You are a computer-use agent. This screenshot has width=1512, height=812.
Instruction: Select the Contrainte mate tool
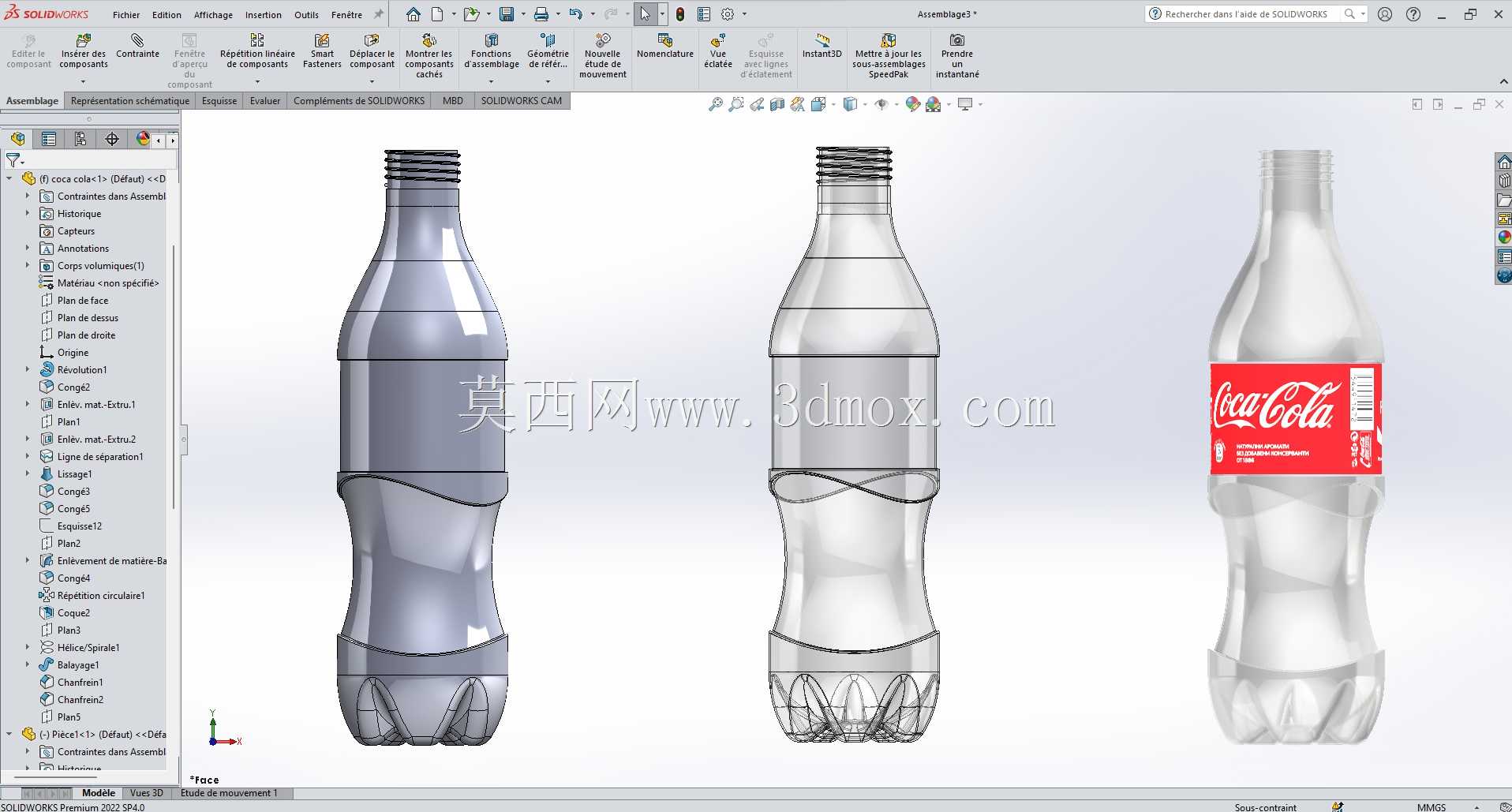point(137,47)
